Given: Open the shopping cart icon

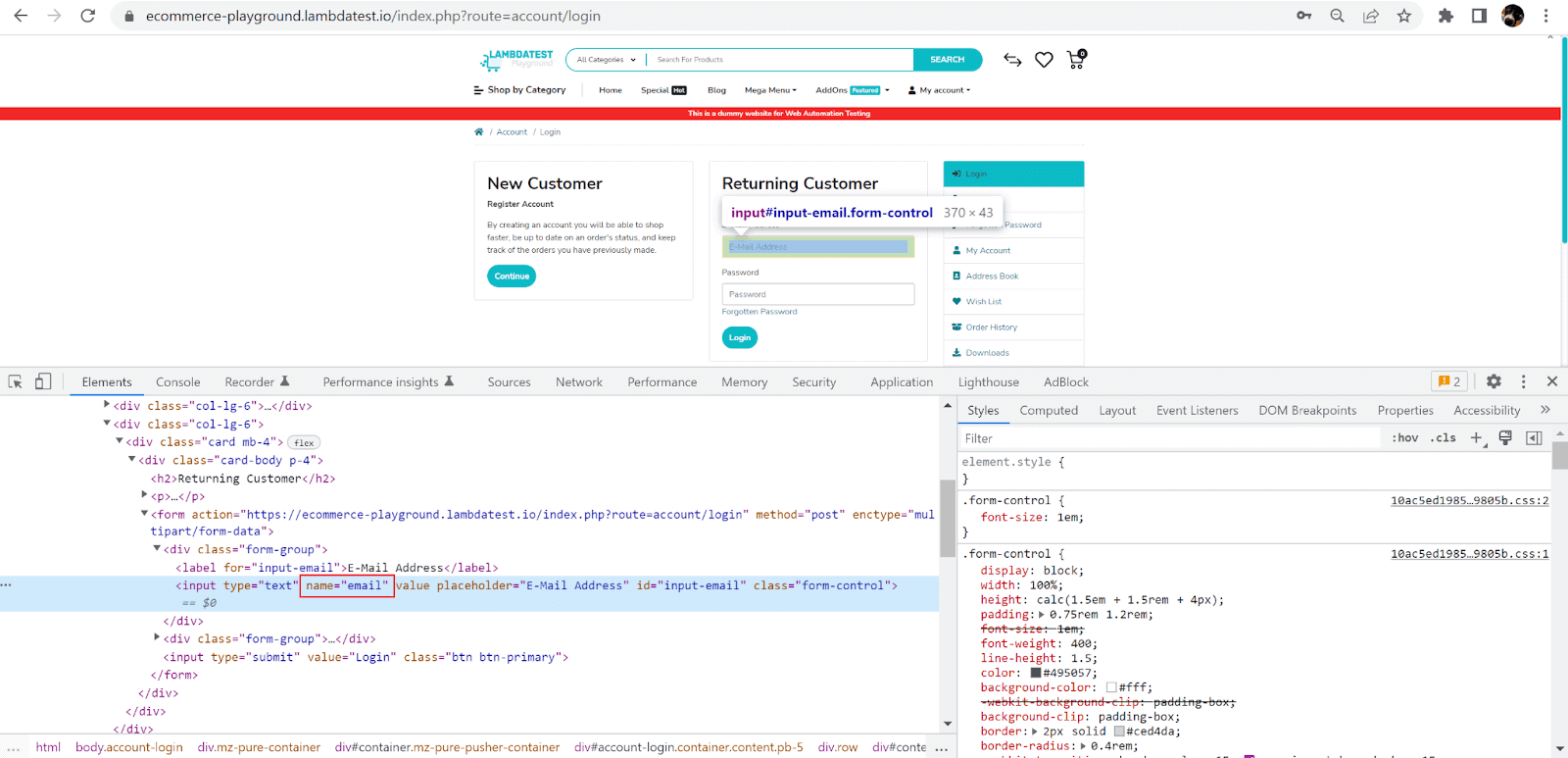Looking at the screenshot, I should [x=1075, y=60].
